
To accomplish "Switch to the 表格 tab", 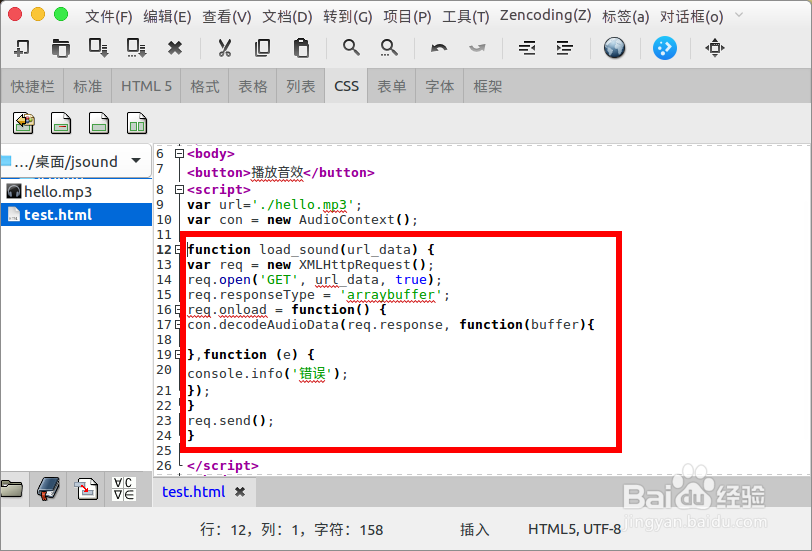I will pyautogui.click(x=253, y=86).
